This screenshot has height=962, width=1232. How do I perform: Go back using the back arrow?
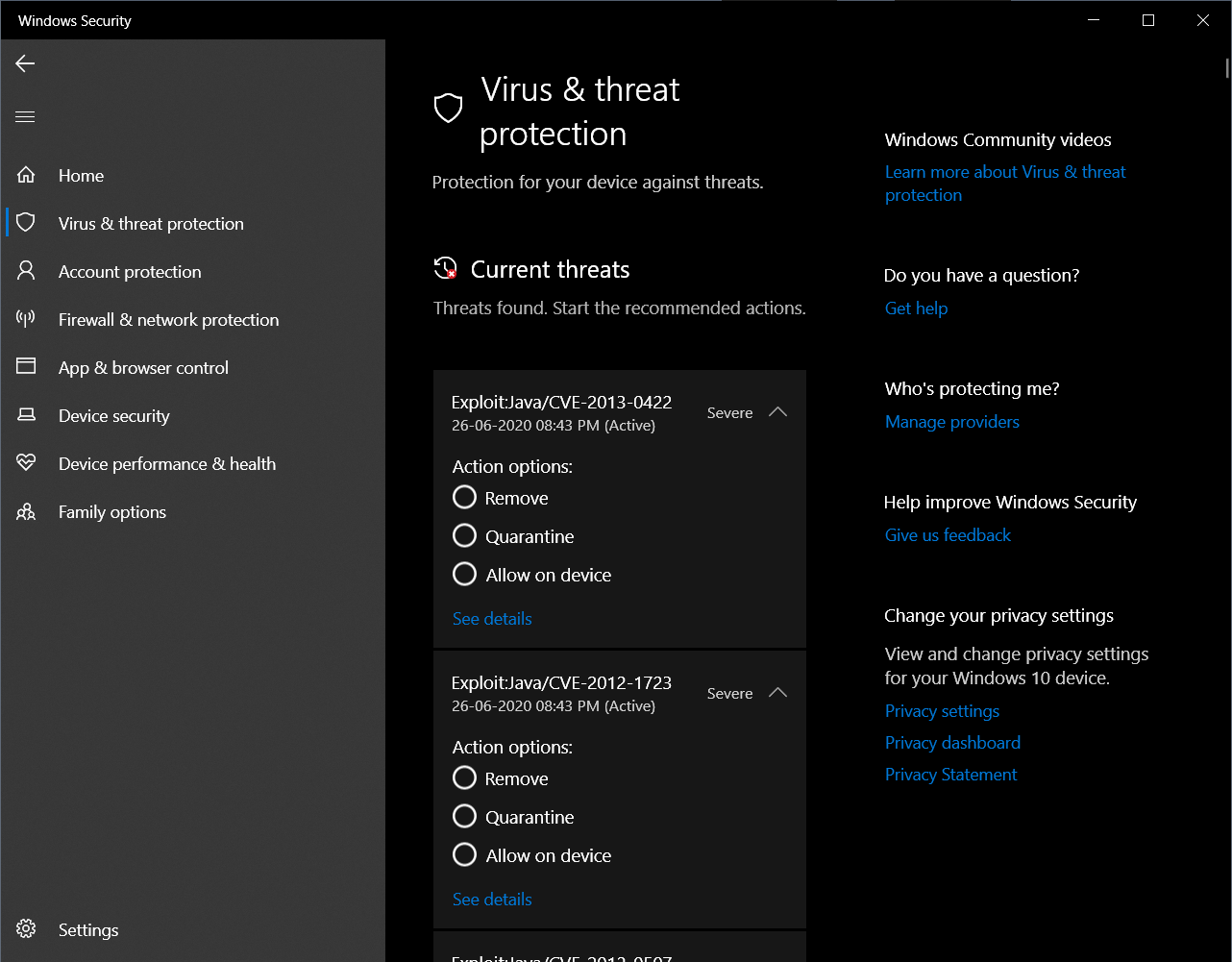pos(25,63)
